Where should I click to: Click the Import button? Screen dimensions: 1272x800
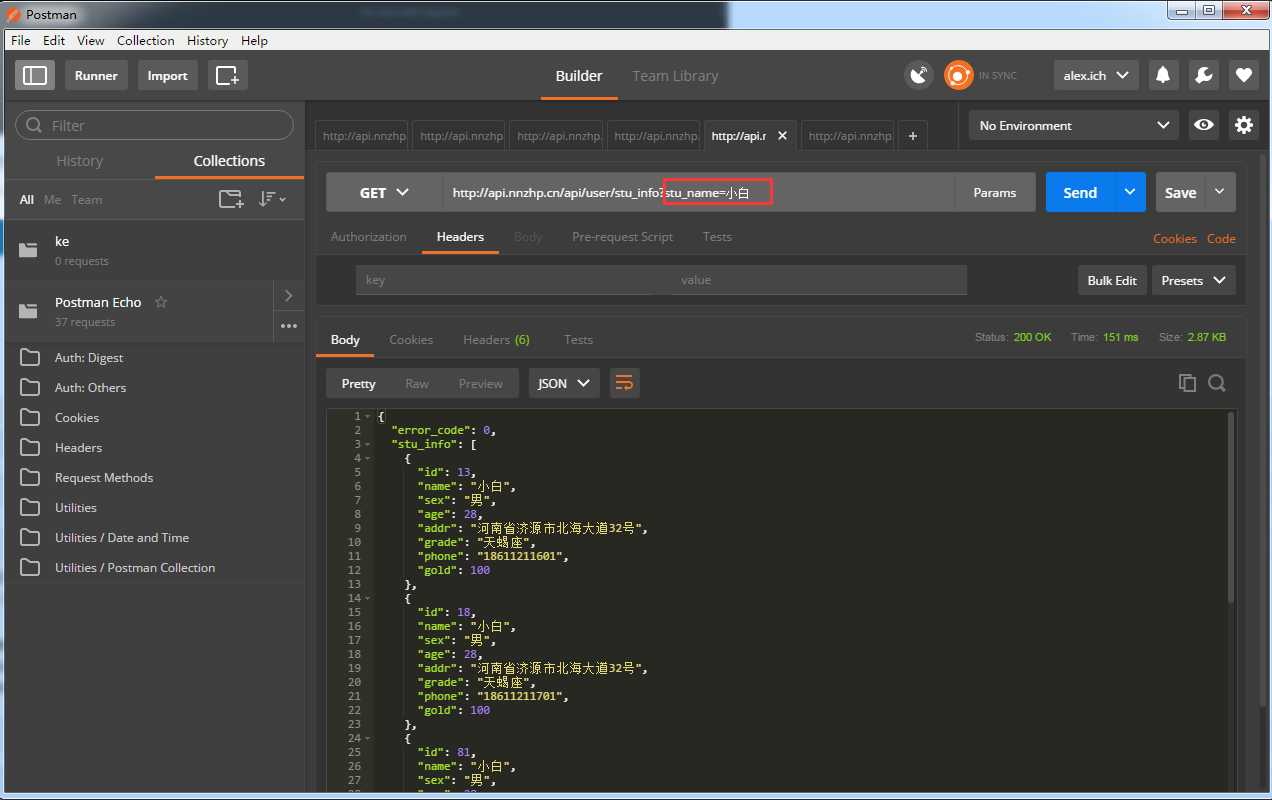click(167, 75)
